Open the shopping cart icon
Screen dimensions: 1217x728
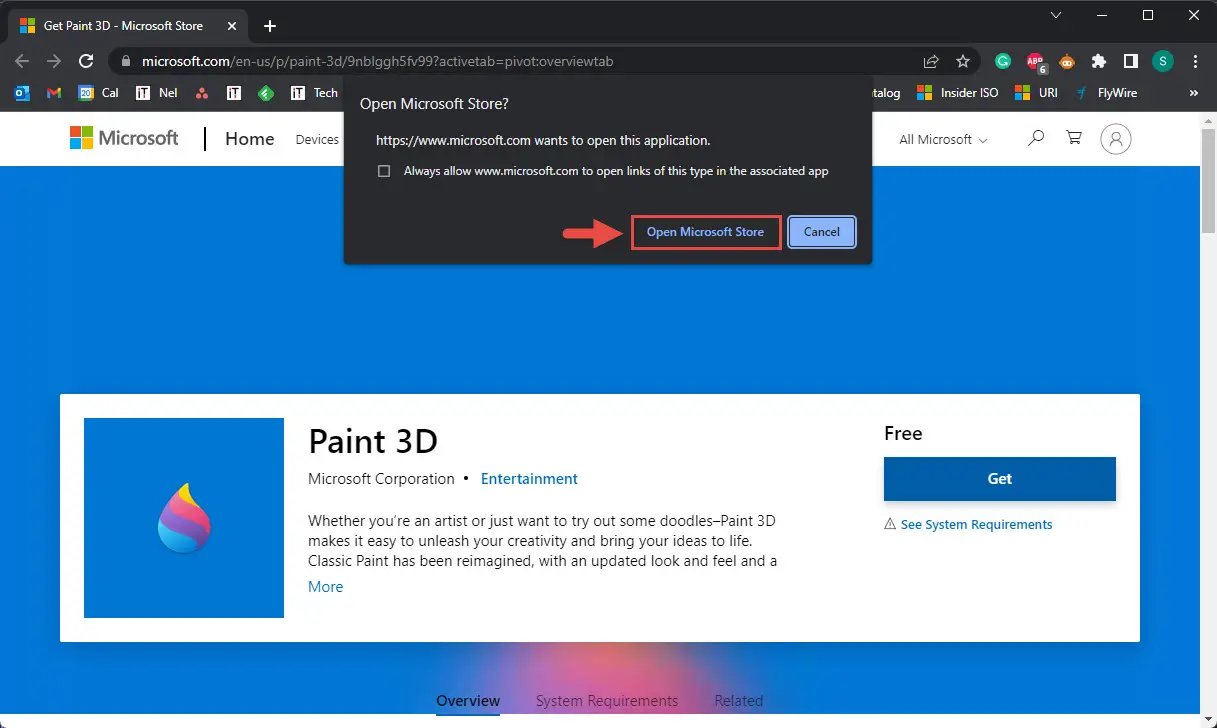pos(1074,138)
